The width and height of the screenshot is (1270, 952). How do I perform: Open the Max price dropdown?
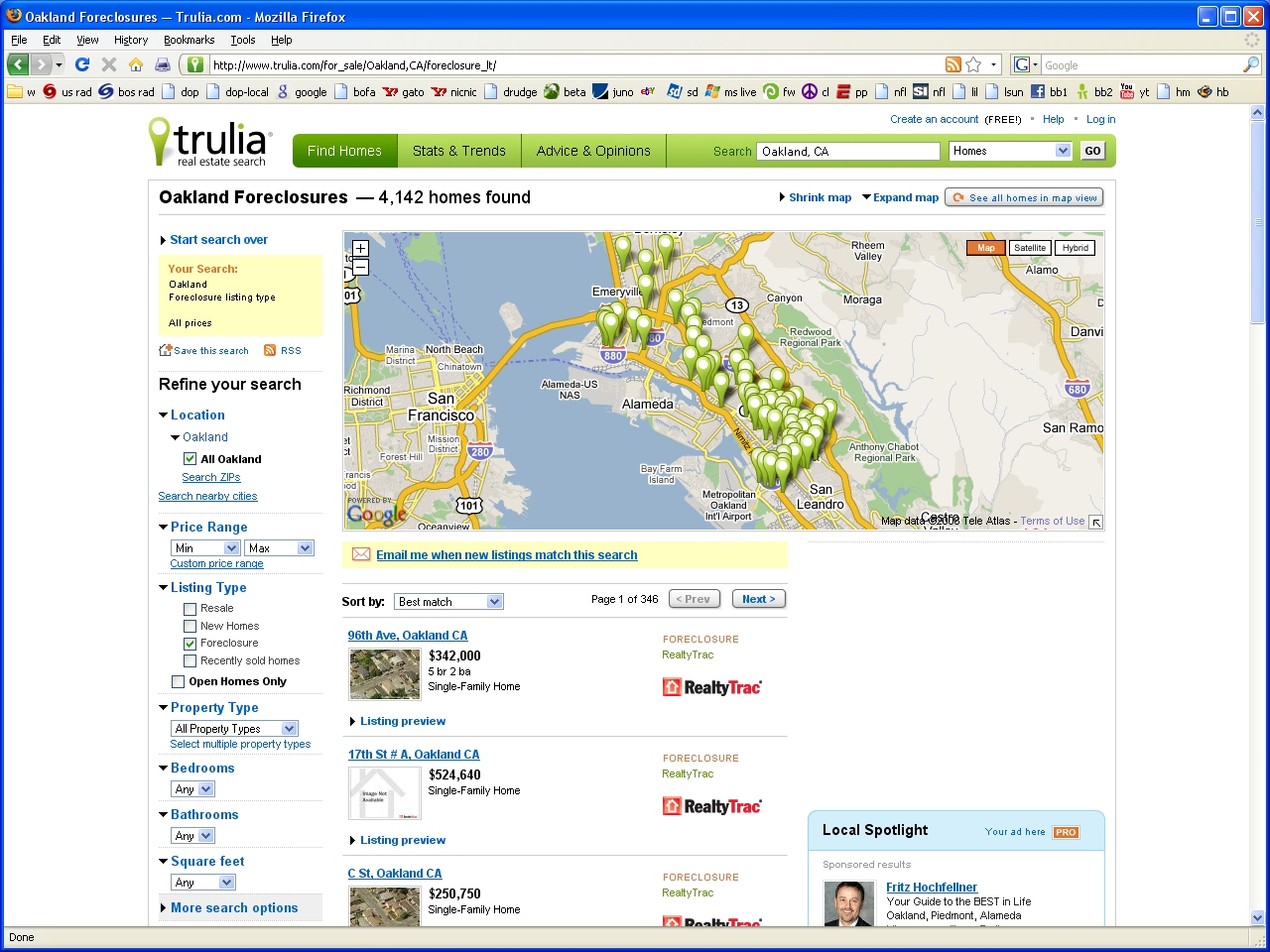(279, 547)
